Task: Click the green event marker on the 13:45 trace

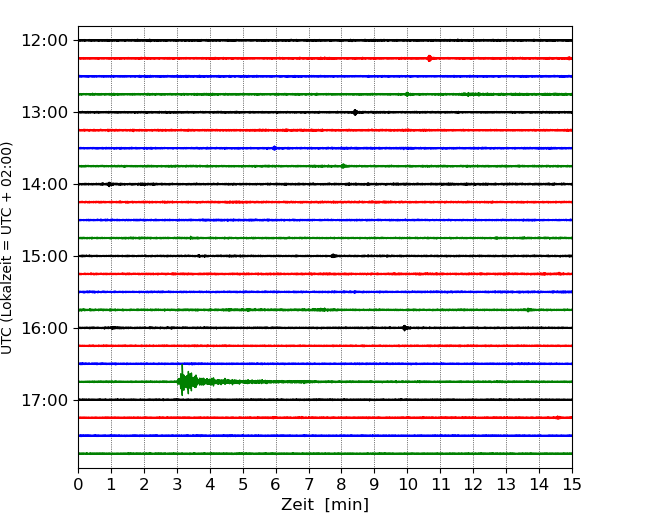Action: (343, 166)
